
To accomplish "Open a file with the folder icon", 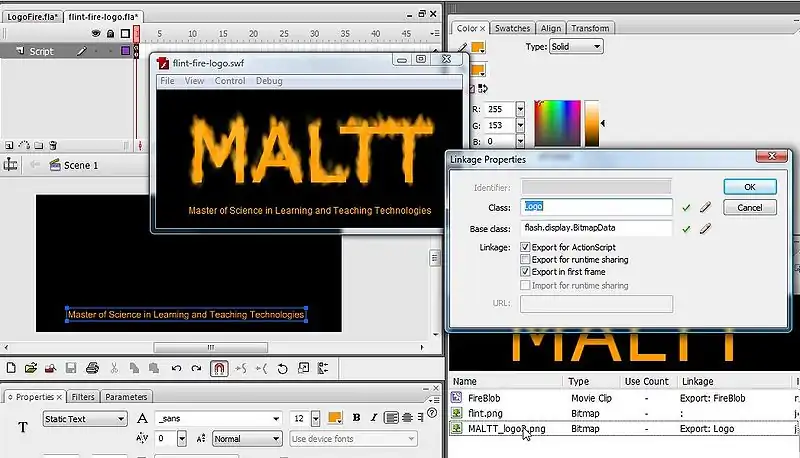I will 31,369.
